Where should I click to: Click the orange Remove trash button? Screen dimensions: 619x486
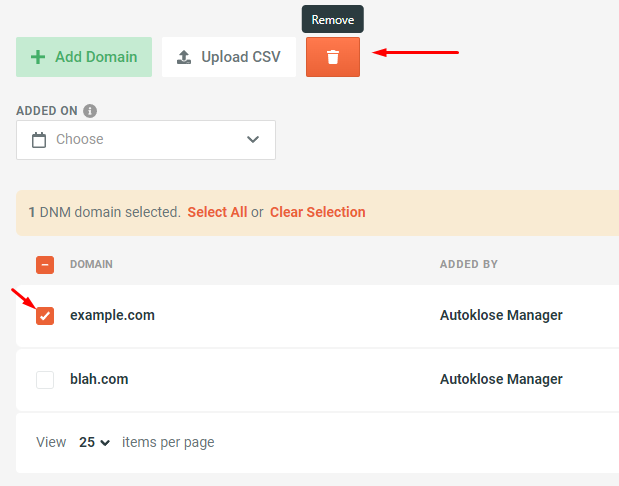tap(333, 57)
